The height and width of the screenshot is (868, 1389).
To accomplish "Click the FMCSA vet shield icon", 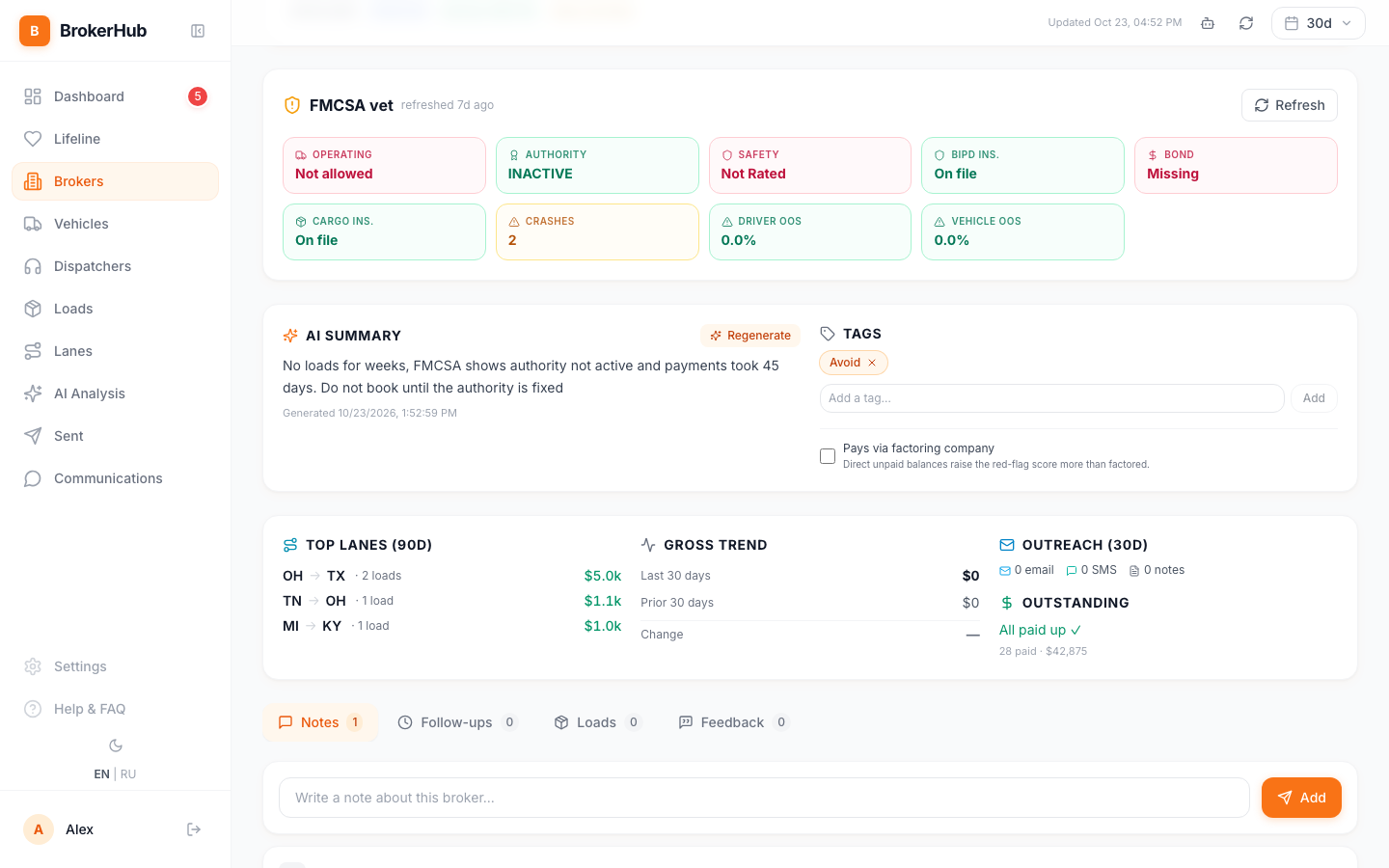I will coord(292,105).
